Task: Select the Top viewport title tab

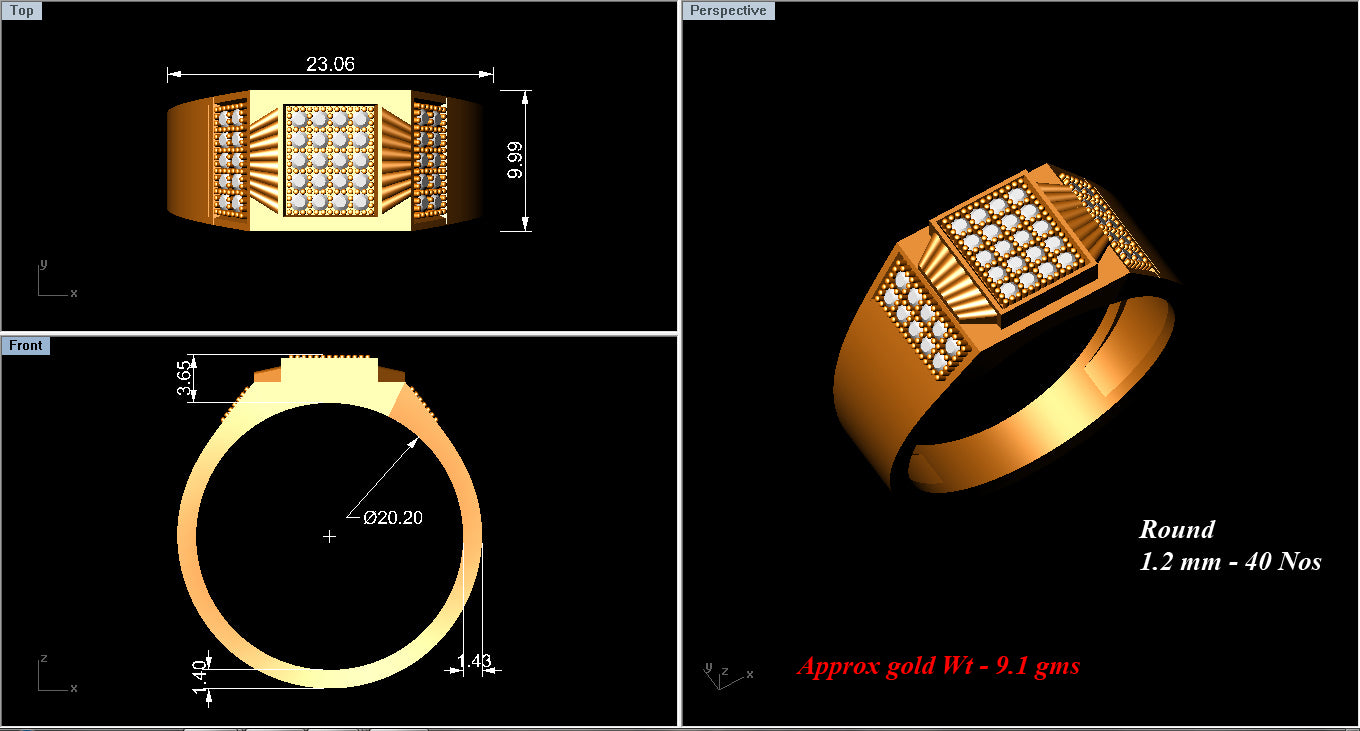Action: tap(22, 10)
